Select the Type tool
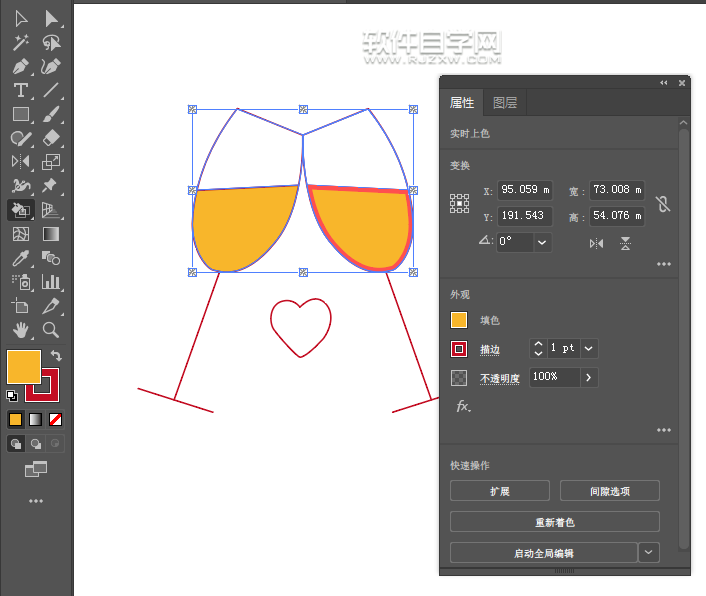706x596 pixels. [x=21, y=90]
